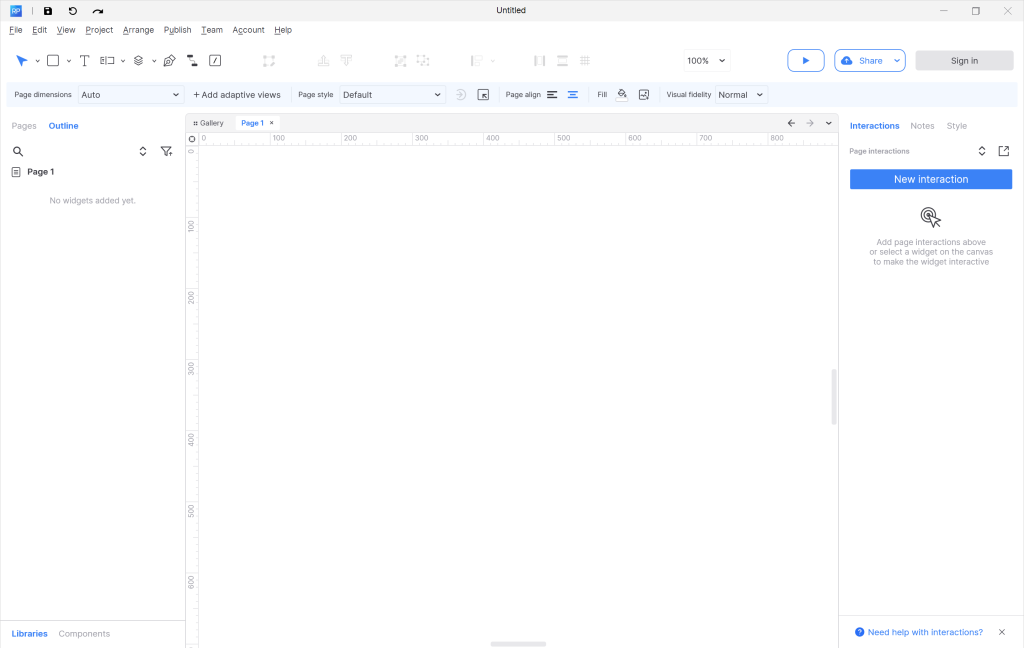The image size is (1024, 648).
Task: Select Page 1 in the outline
Action: [x=41, y=172]
